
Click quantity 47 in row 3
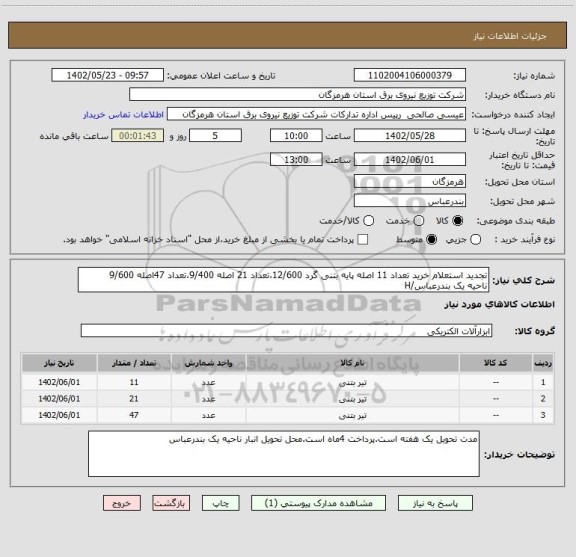point(134,415)
